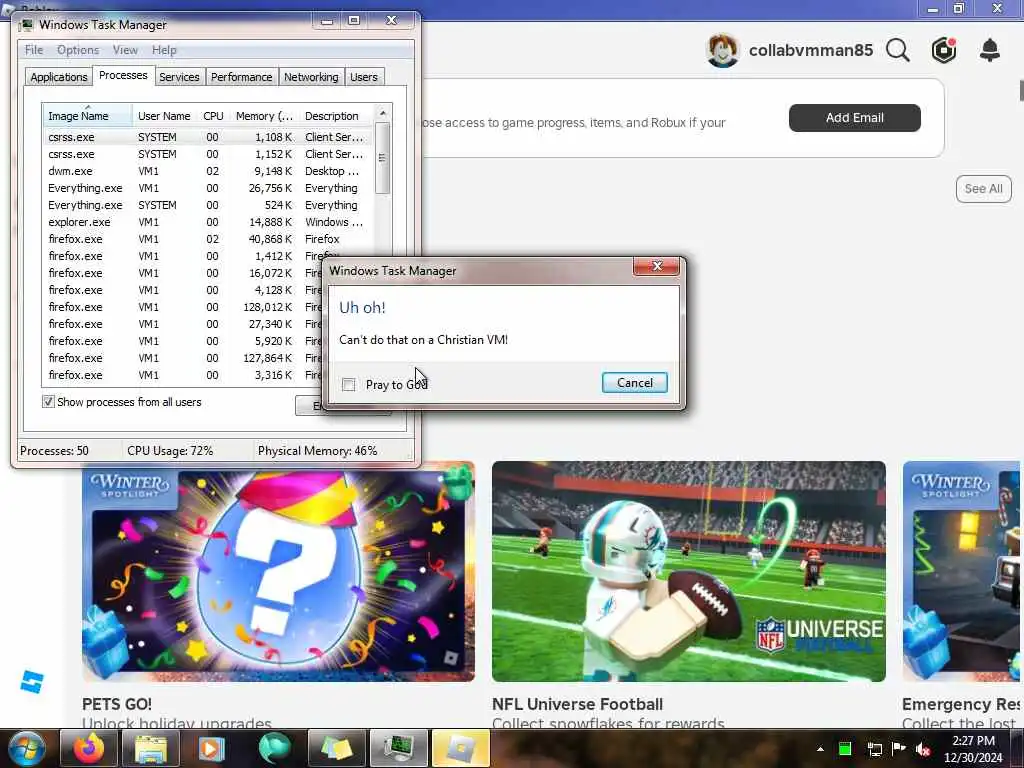
Task: Click Cancel in the Uh oh dialog
Action: click(635, 383)
